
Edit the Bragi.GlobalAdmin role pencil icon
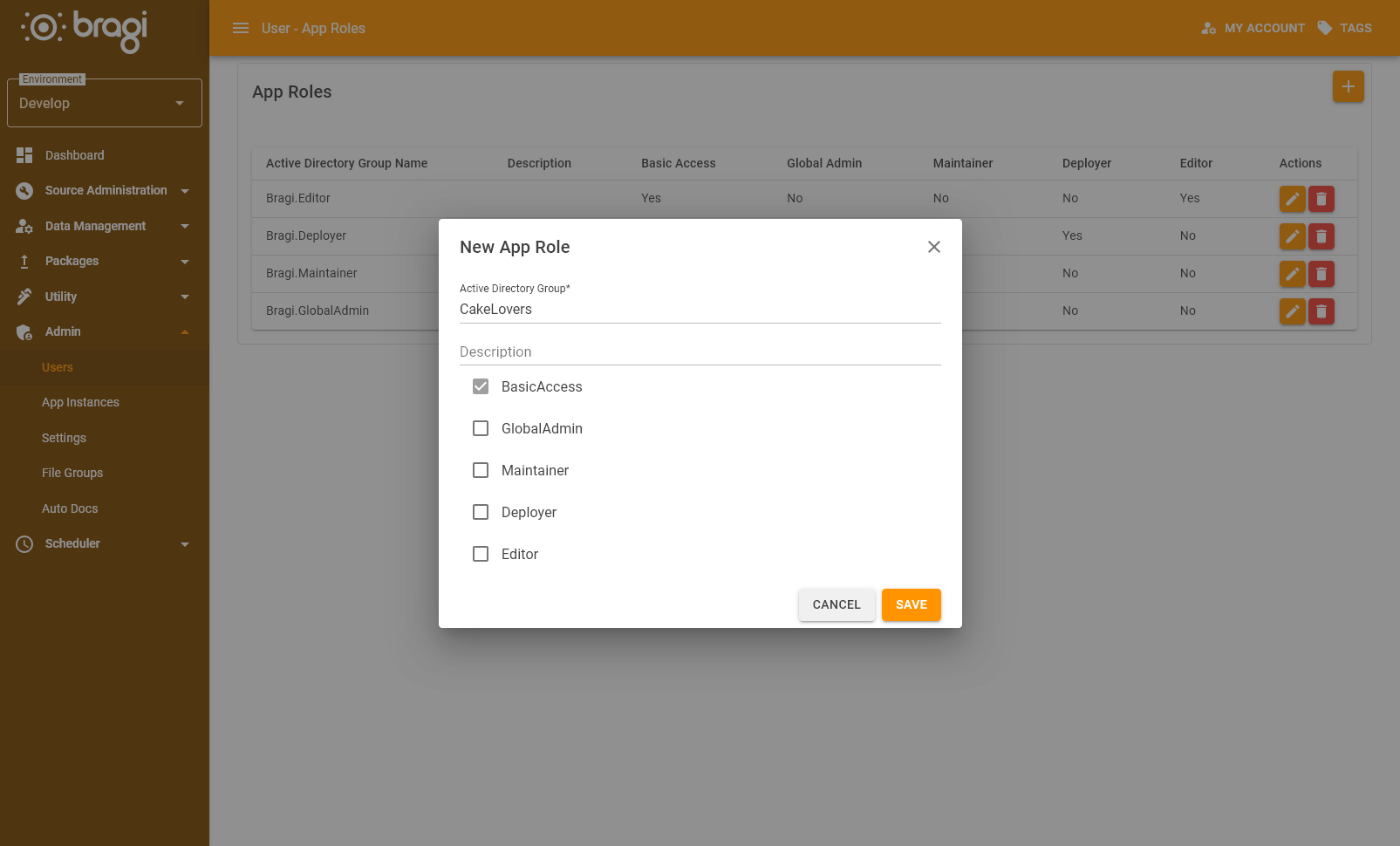pos(1292,311)
